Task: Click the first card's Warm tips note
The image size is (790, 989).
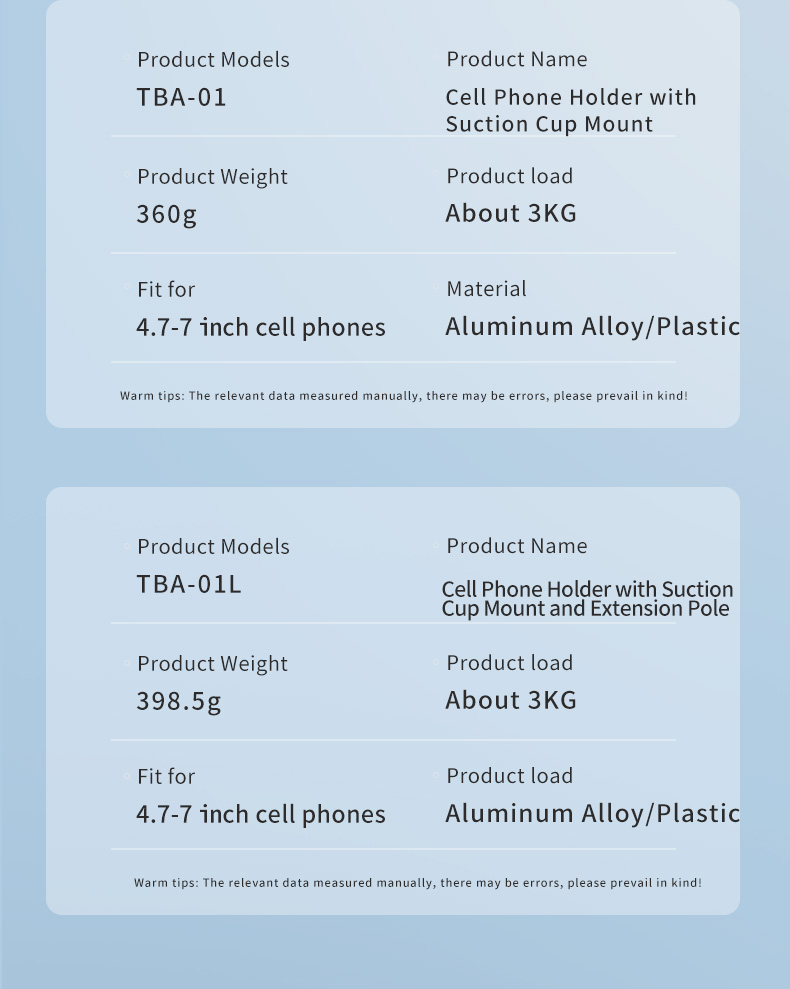Action: tap(404, 396)
